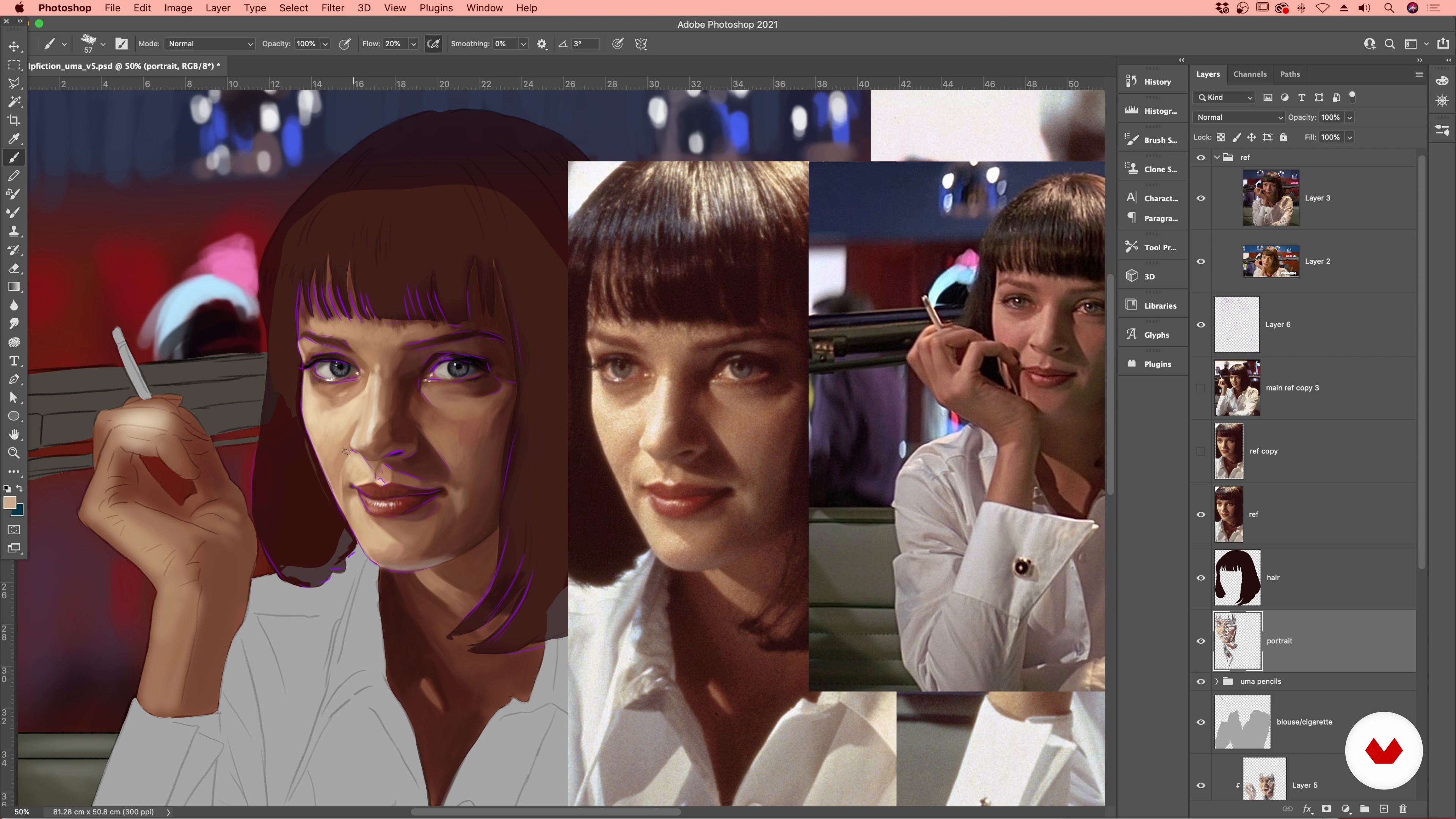Click symmetry paint butterfly icon

[641, 44]
